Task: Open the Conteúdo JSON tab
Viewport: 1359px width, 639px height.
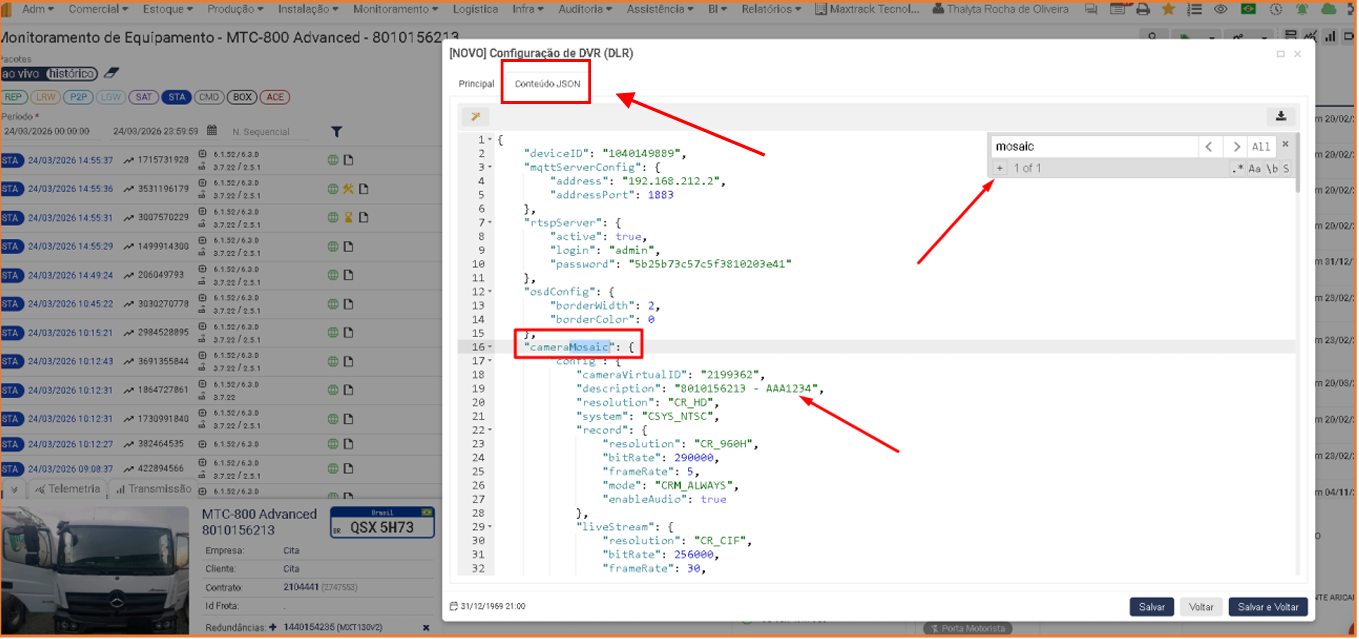Action: 547,84
